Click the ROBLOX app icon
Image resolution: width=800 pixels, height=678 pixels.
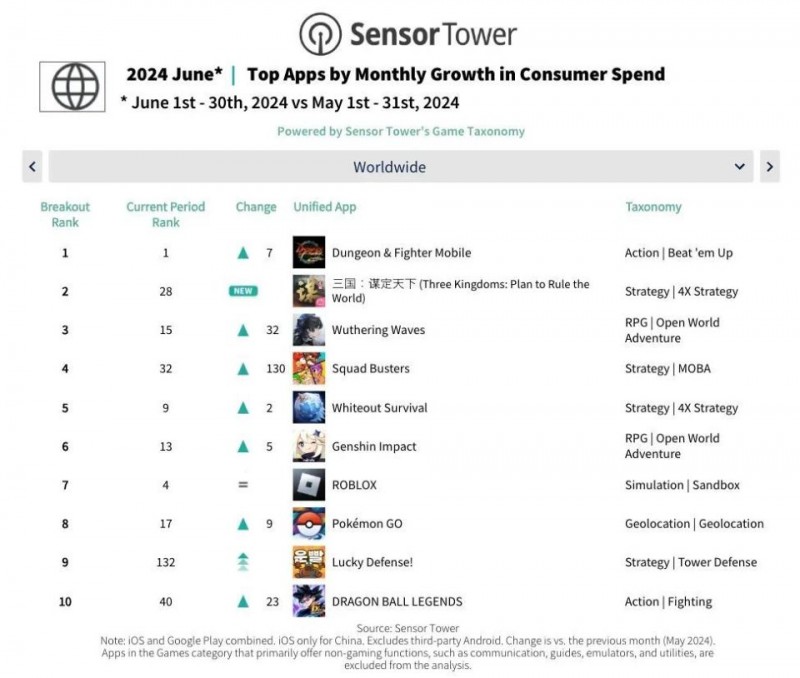(x=308, y=485)
